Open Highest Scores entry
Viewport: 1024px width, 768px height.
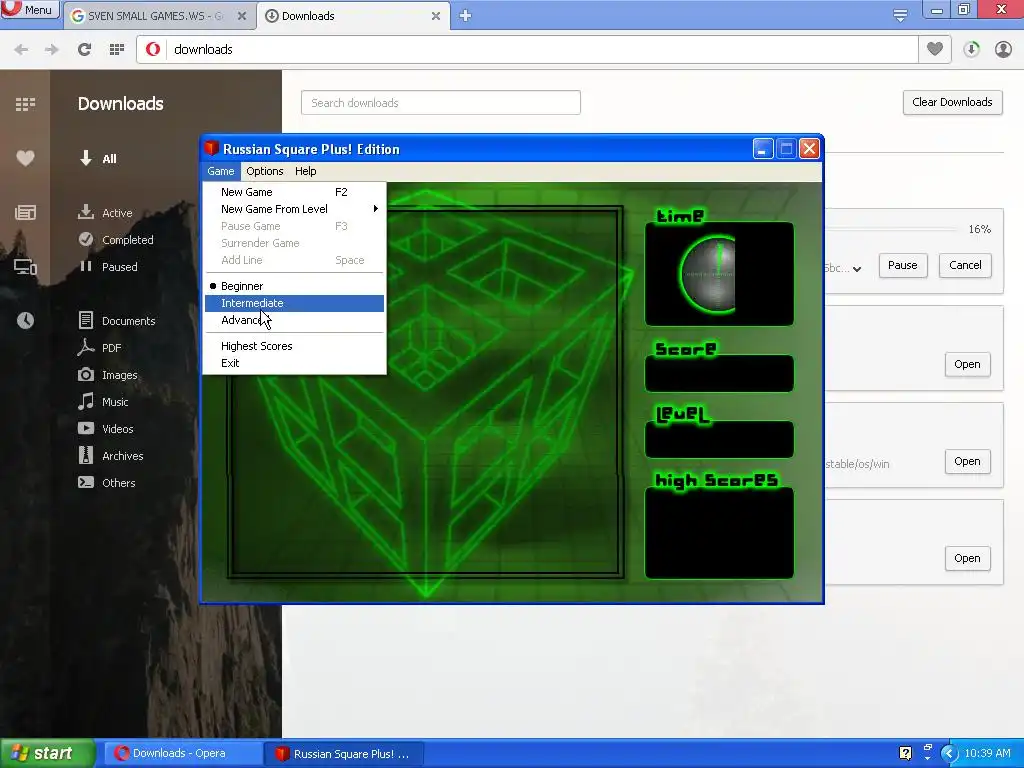pyautogui.click(x=294, y=346)
